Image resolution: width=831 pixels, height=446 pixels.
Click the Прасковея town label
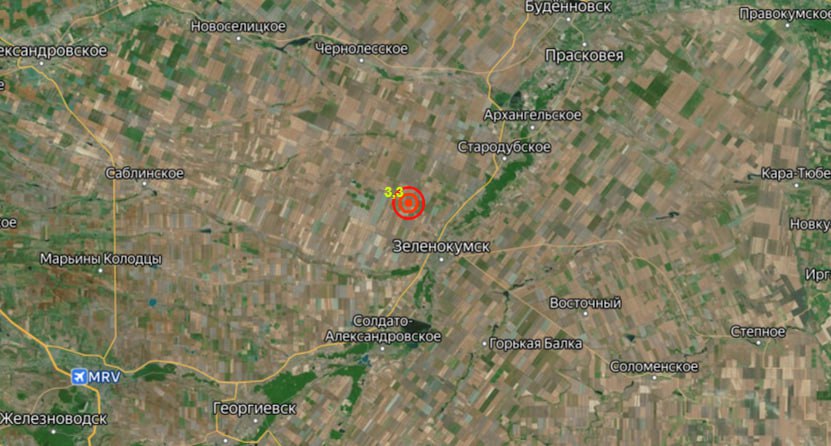click(584, 56)
